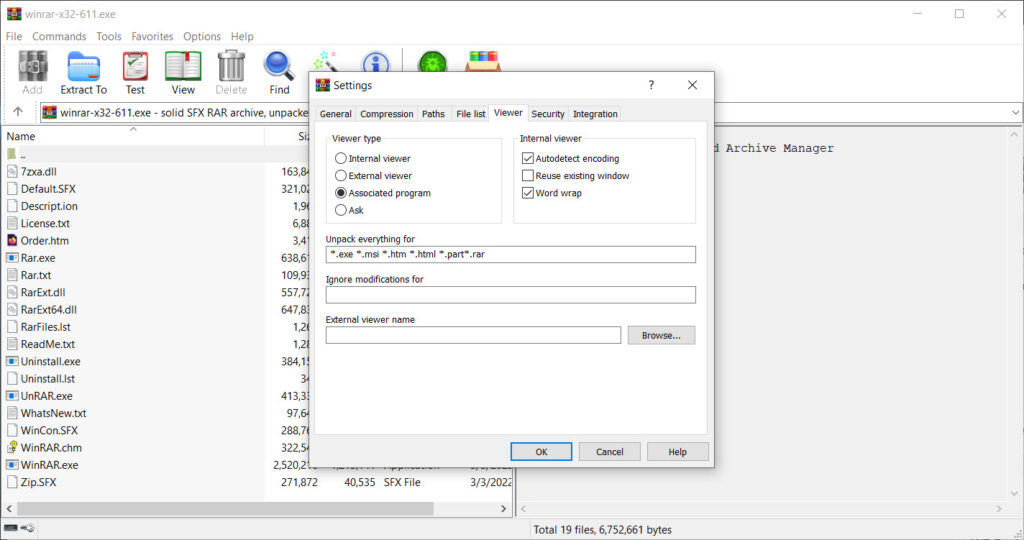Viewport: 1024px width, 540px height.
Task: Click the External viewer name field
Action: pyautogui.click(x=473, y=335)
